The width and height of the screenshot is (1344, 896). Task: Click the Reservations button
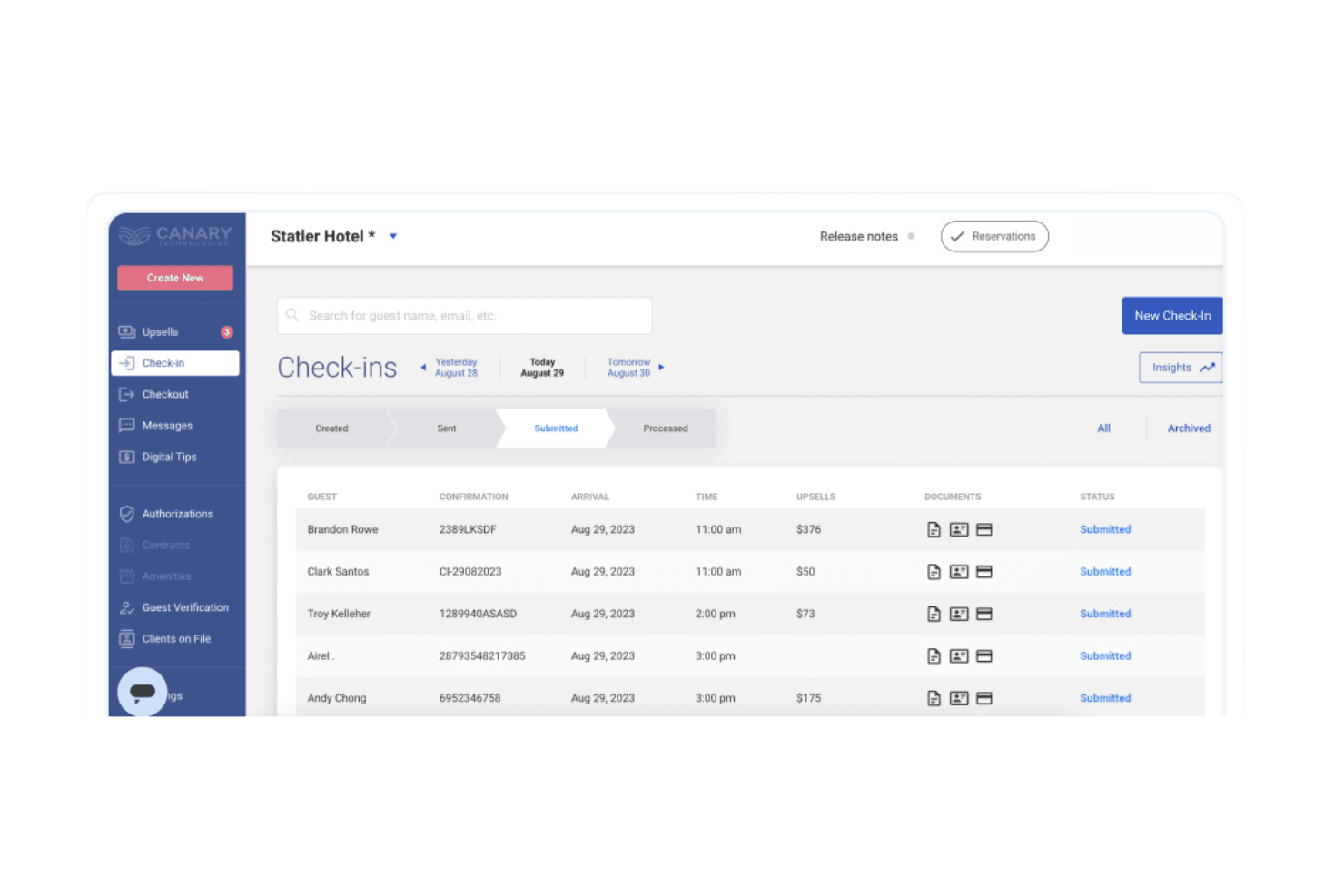(x=994, y=236)
